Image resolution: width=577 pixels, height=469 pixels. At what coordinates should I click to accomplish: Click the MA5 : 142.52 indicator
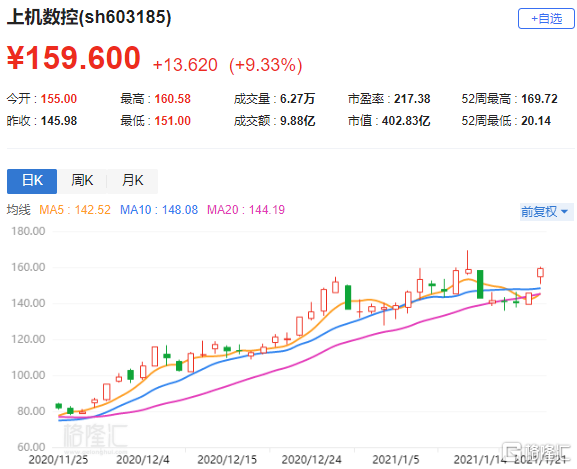click(x=75, y=210)
